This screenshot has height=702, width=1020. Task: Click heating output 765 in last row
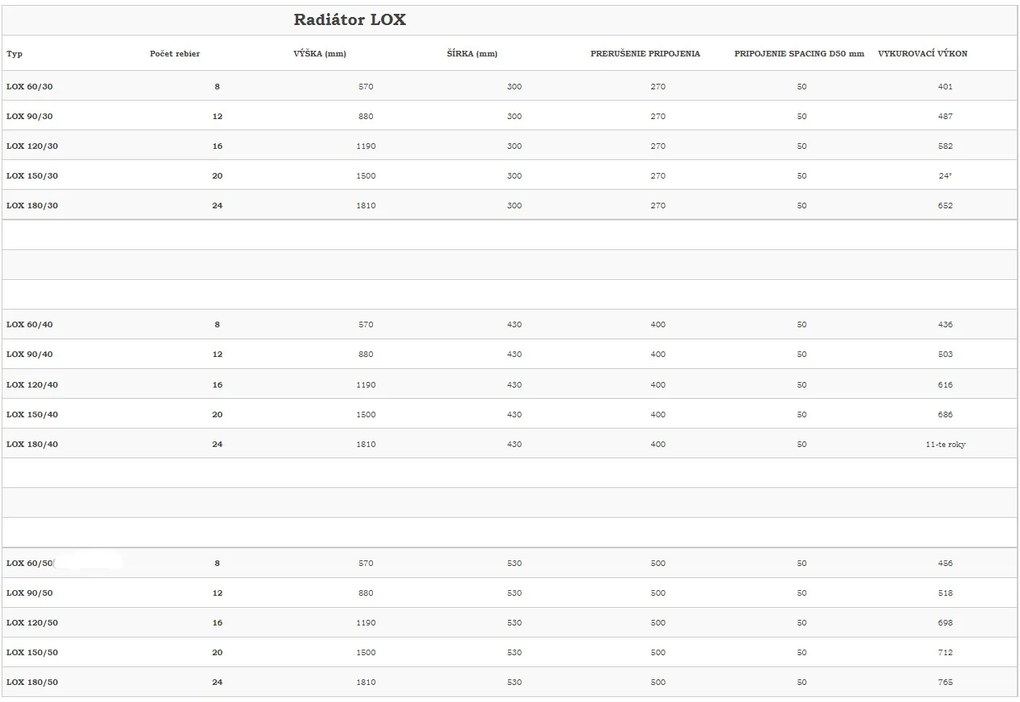tap(945, 682)
